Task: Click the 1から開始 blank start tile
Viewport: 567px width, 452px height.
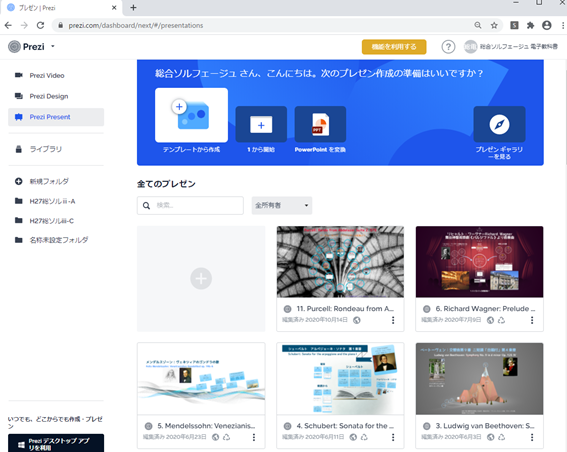Action: [261, 124]
